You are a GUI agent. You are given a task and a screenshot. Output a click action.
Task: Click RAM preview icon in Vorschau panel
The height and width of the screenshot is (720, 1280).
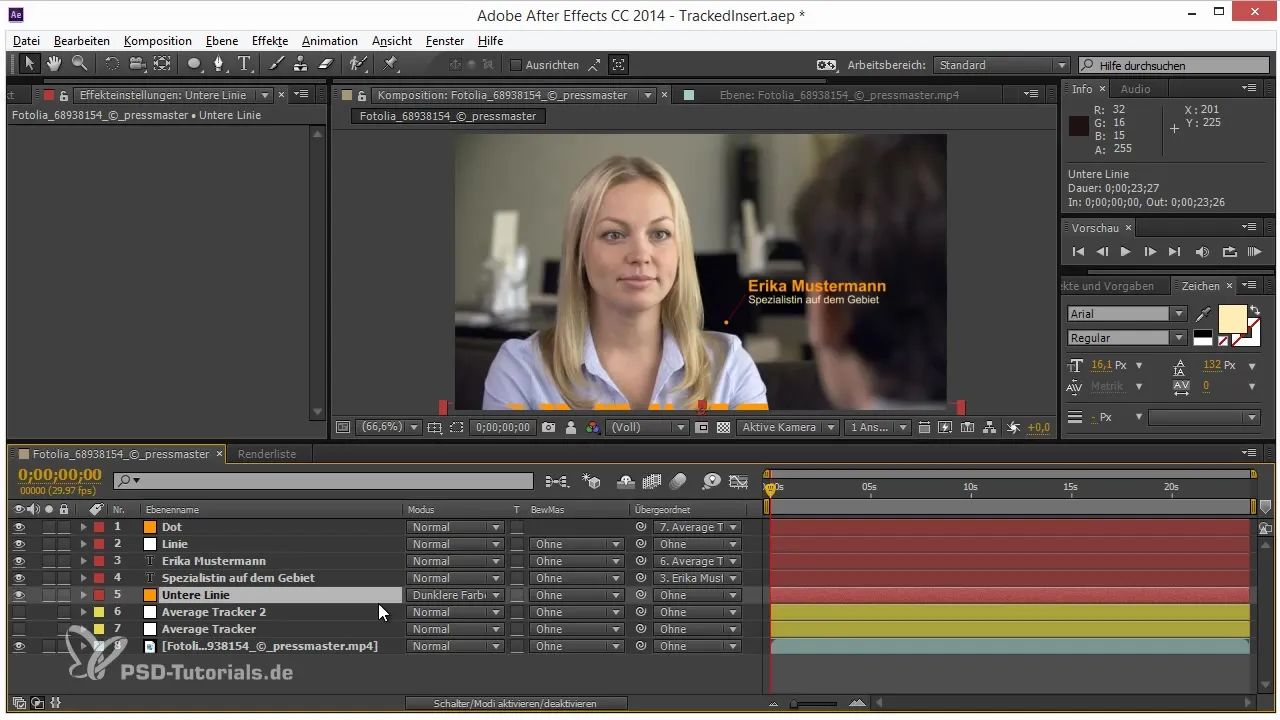coord(1255,252)
